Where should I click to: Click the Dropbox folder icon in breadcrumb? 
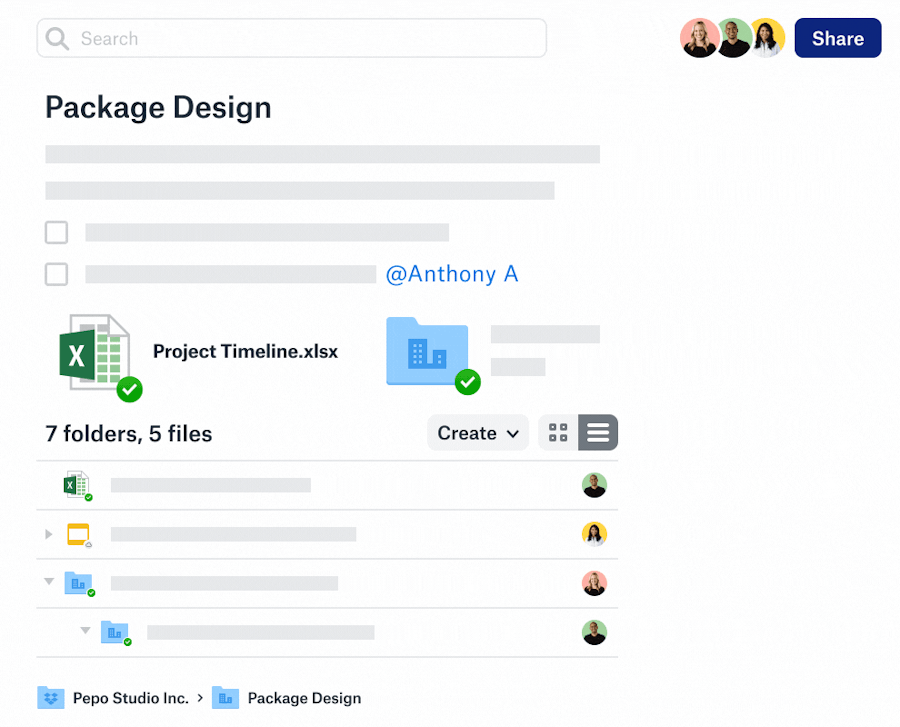[51, 697]
